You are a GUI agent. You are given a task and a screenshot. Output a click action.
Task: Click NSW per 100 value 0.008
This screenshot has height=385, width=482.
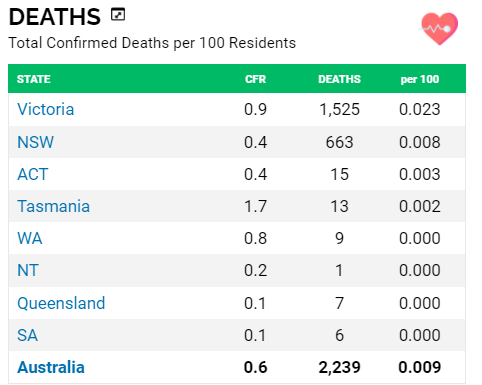coord(420,142)
